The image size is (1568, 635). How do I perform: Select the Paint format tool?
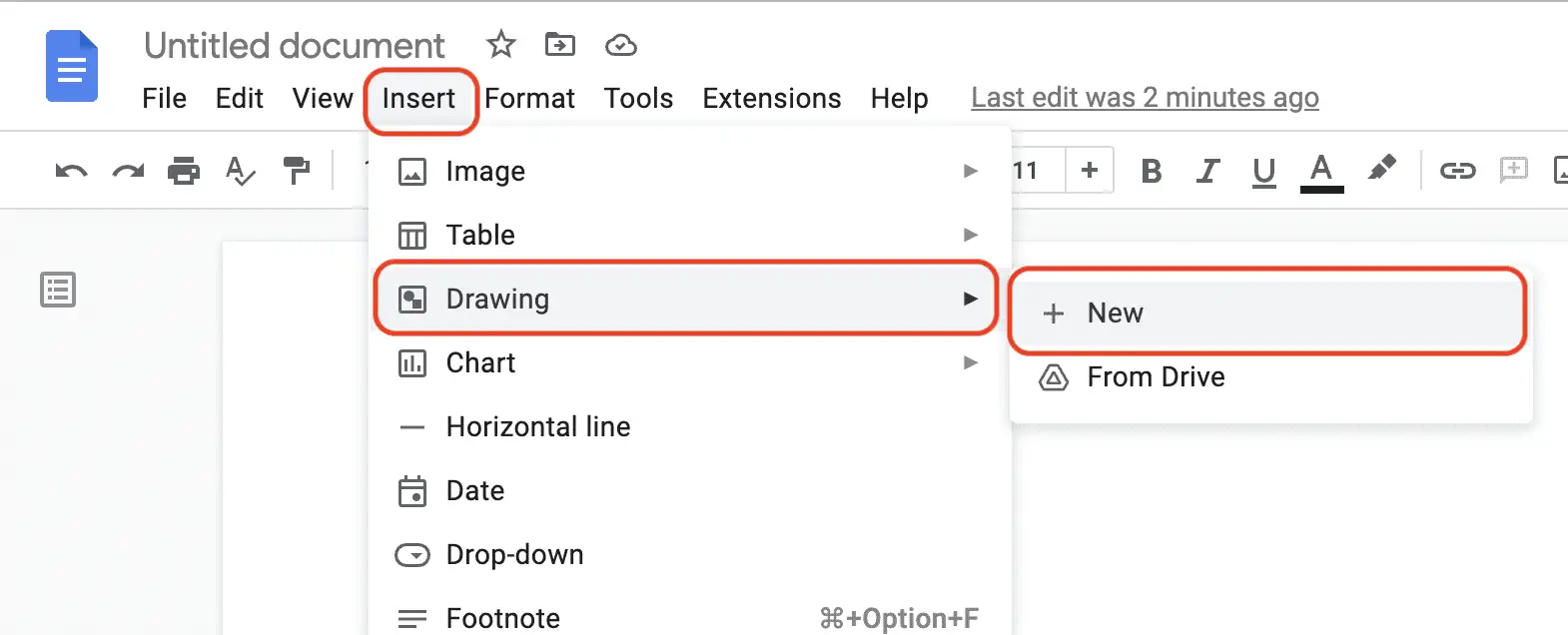click(x=296, y=171)
